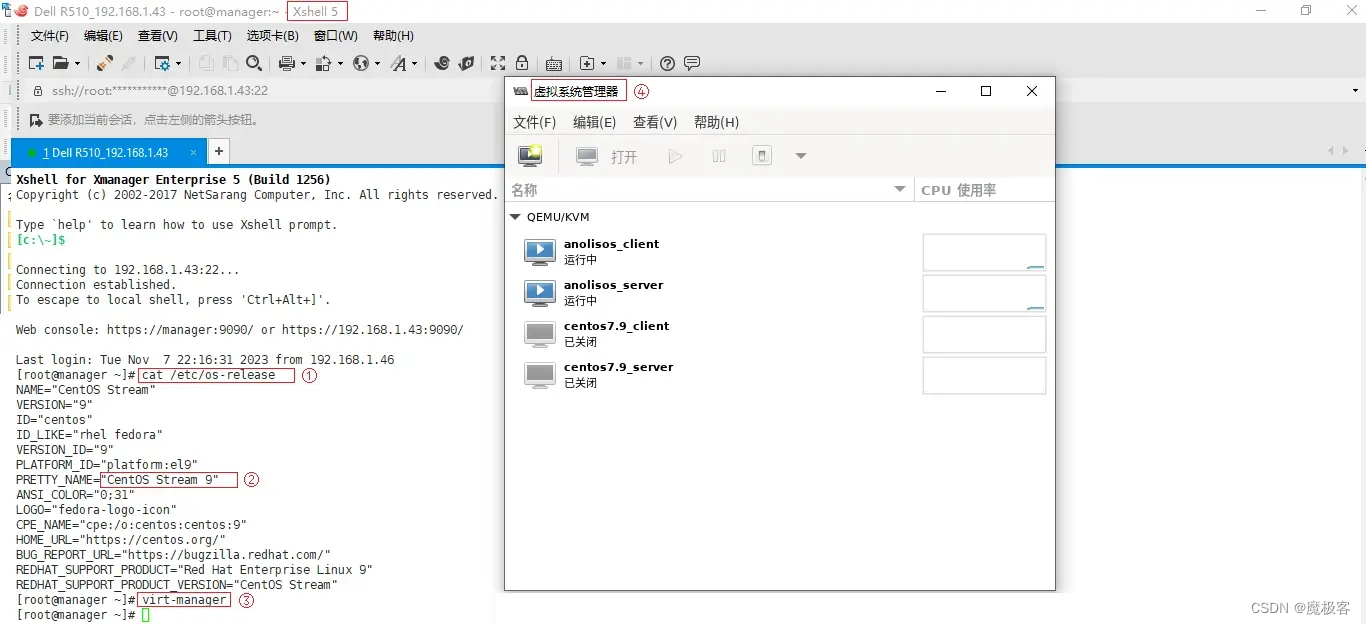Click the font settings icon
The image size is (1366, 624).
pos(399,63)
